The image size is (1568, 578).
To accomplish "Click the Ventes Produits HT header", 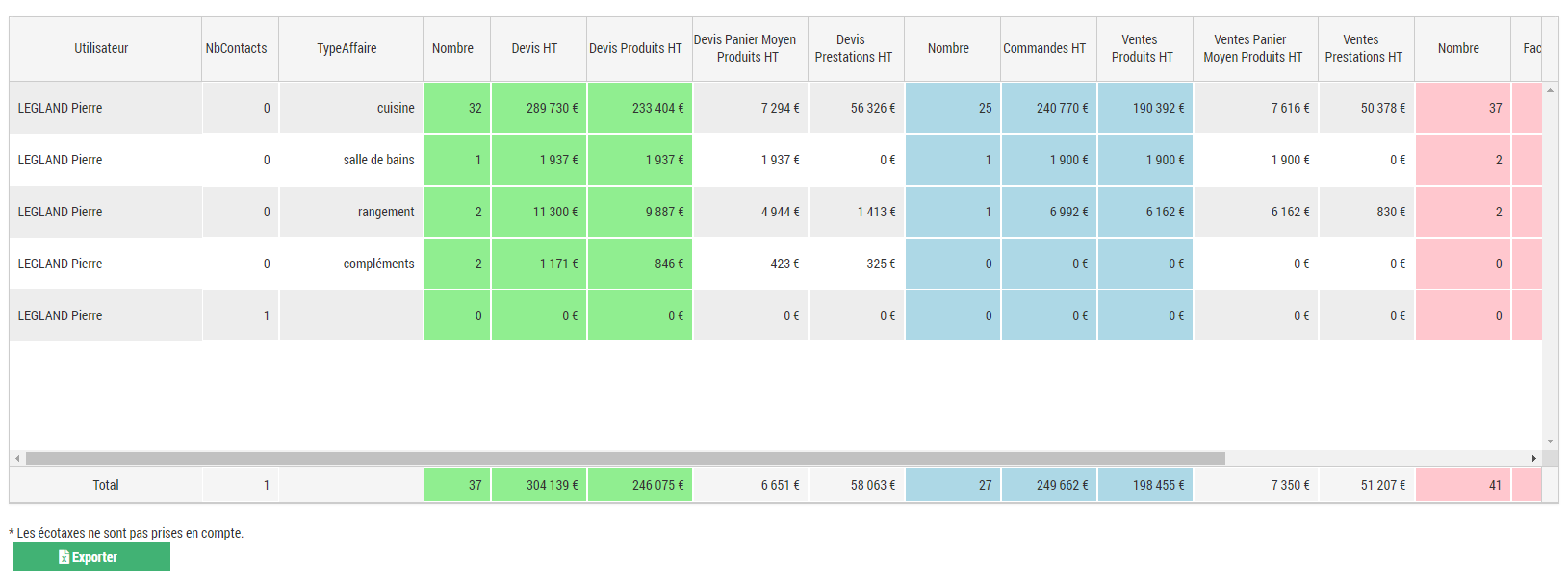I will (x=1142, y=48).
